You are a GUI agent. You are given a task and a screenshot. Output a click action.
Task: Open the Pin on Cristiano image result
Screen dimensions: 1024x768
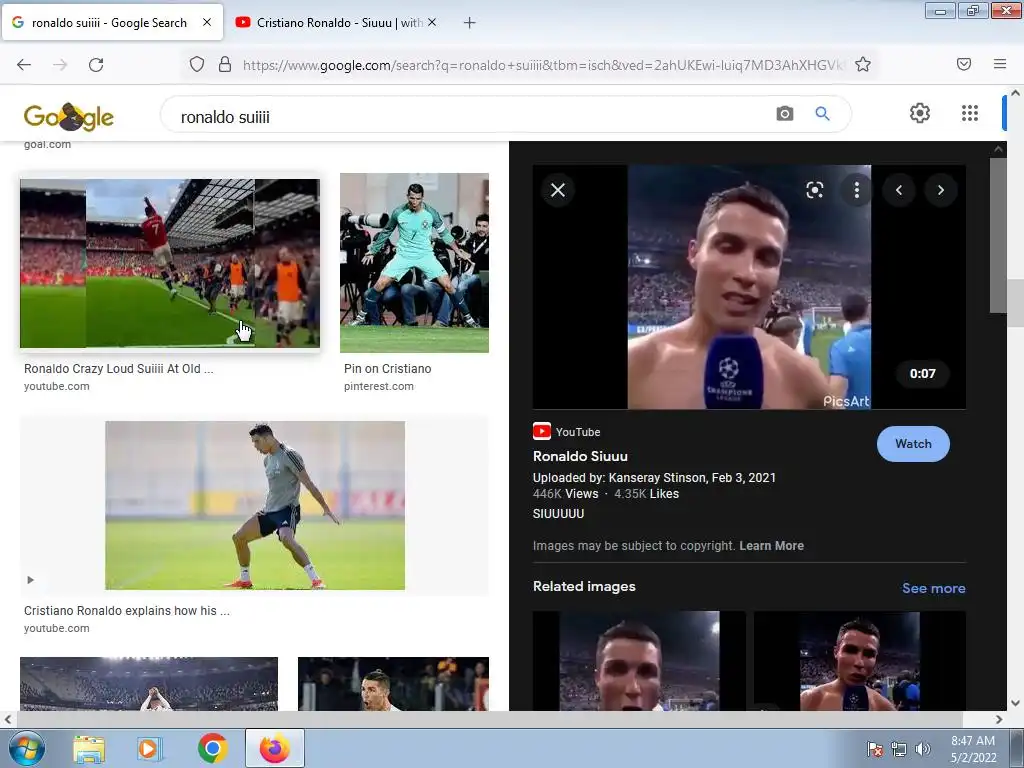(x=414, y=263)
